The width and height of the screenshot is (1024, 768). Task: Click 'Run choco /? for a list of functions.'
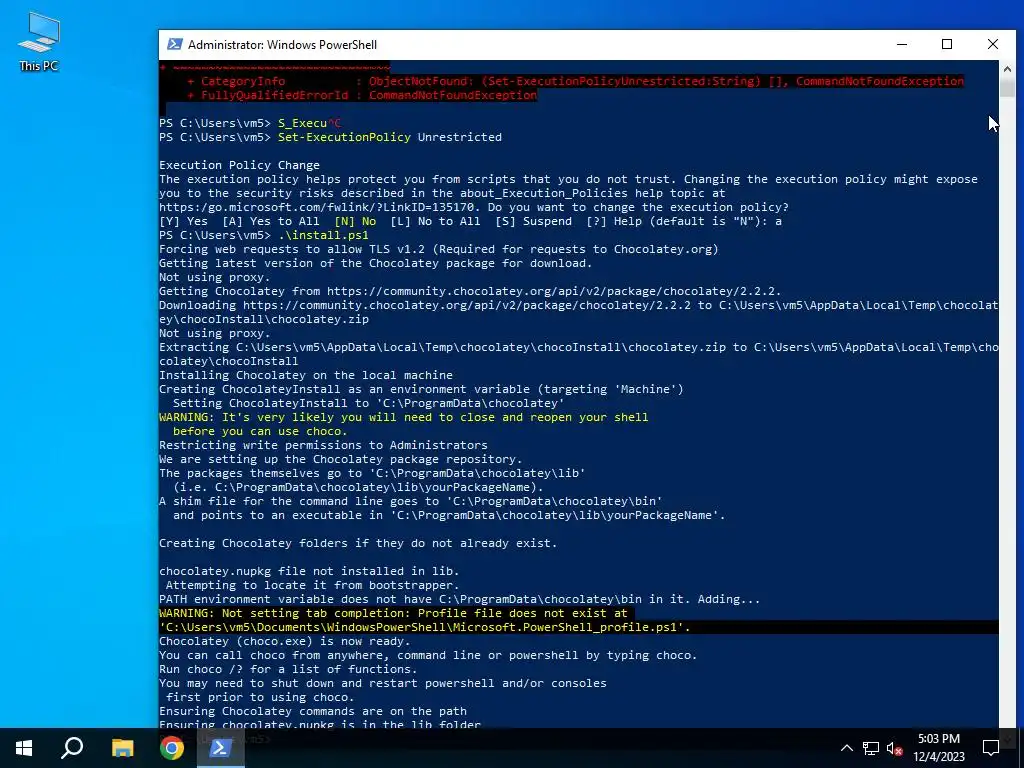pyautogui.click(x=288, y=669)
